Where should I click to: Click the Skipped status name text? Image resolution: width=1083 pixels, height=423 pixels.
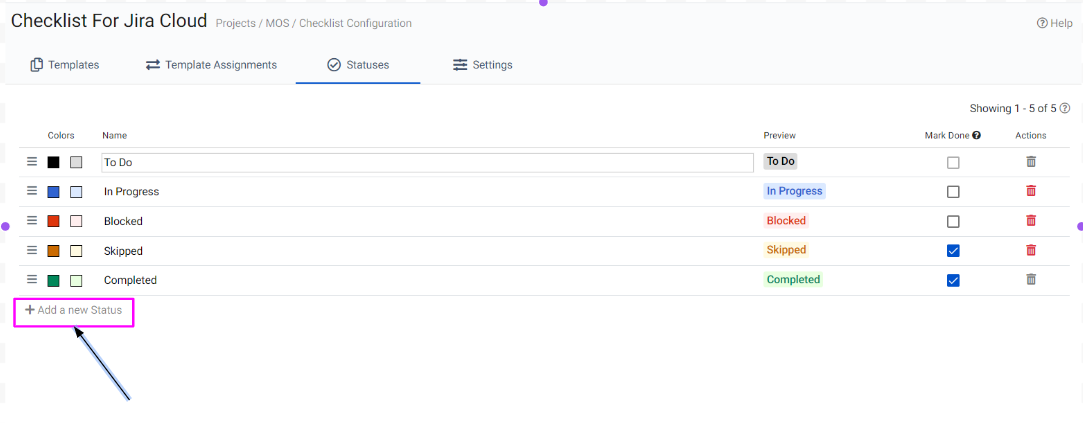[123, 251]
